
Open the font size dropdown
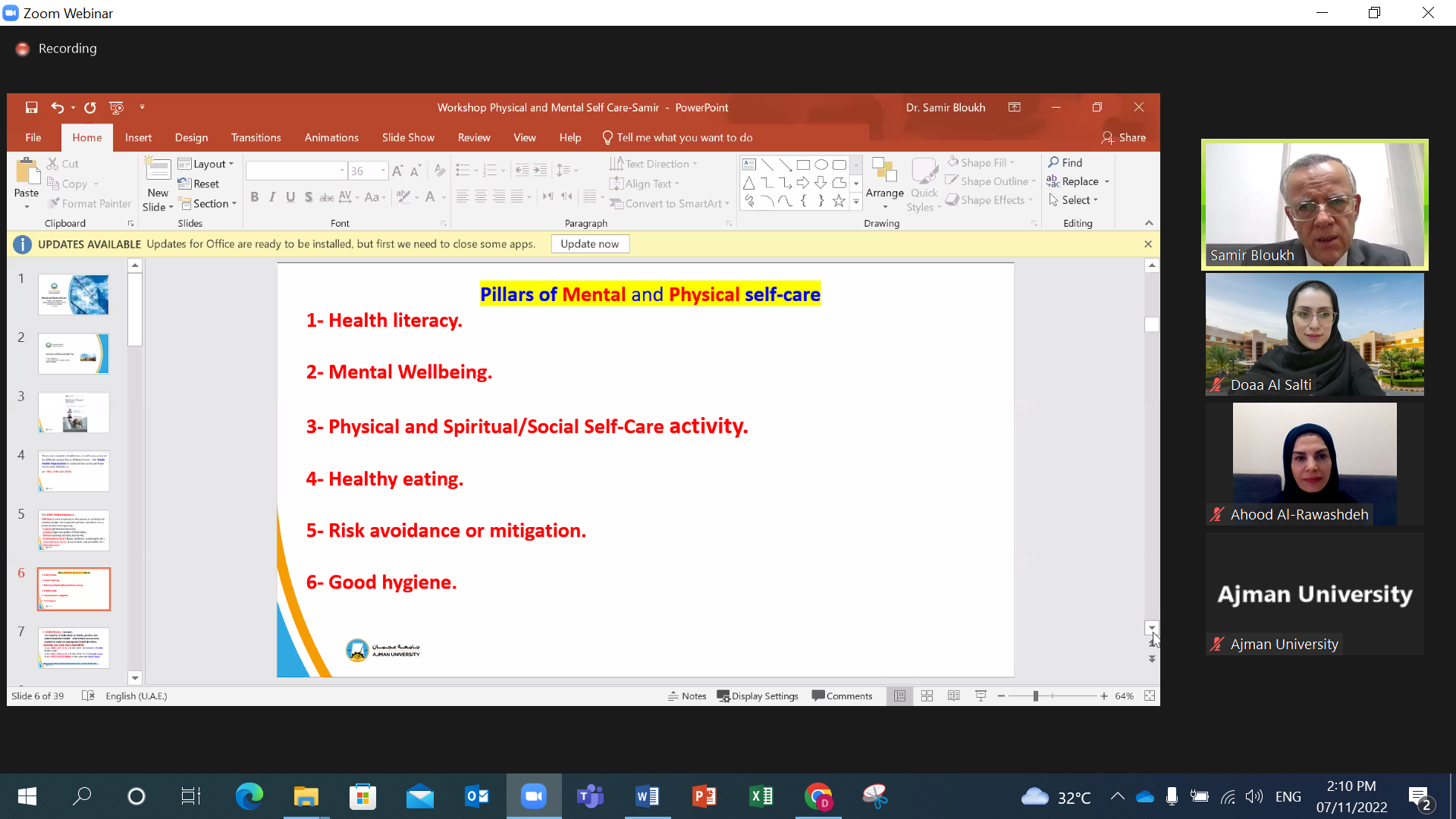(383, 171)
